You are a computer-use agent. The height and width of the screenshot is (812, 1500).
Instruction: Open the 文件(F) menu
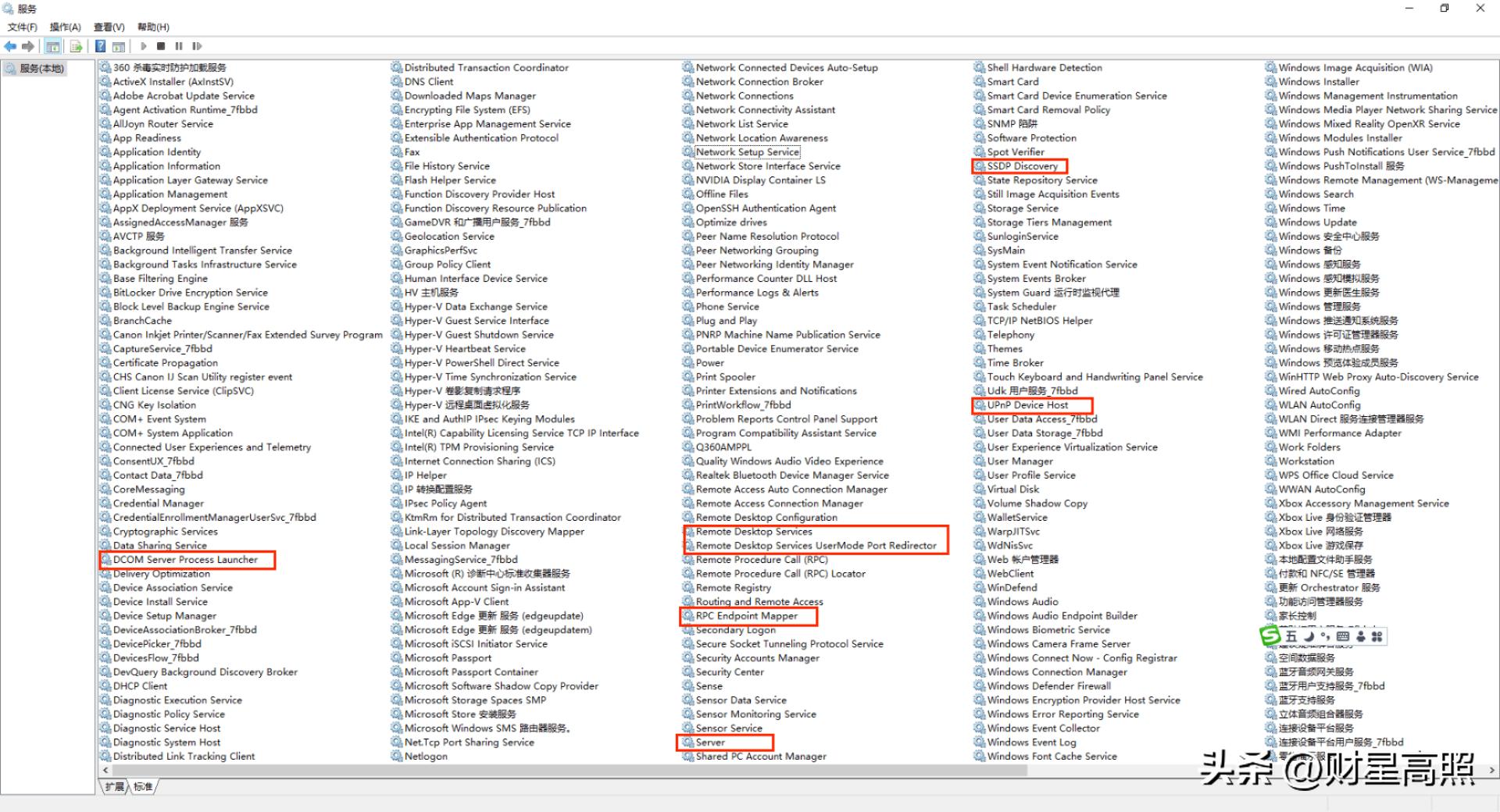(x=21, y=27)
